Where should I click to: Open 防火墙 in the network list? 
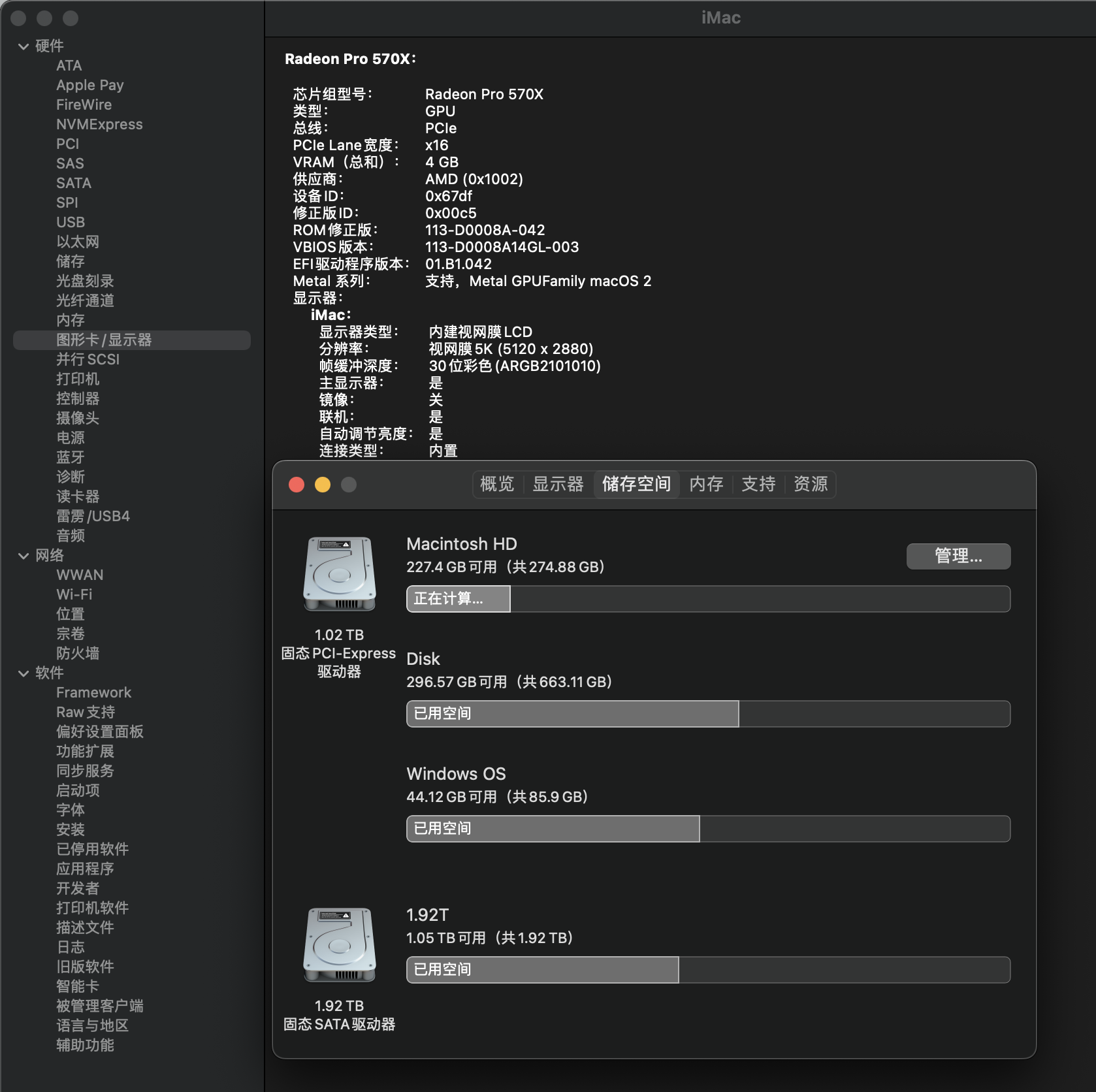pyautogui.click(x=78, y=654)
